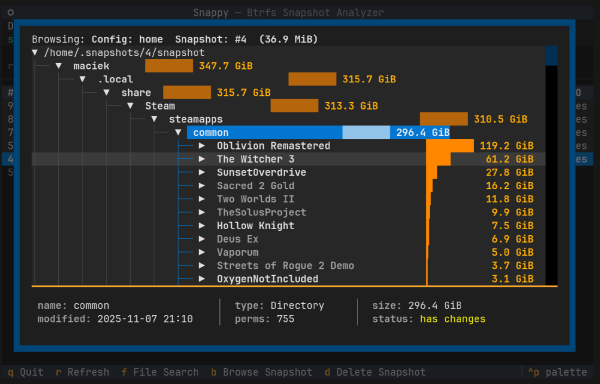Select the Hollow Knight entry
This screenshot has width=600, height=384.
click(x=256, y=226)
